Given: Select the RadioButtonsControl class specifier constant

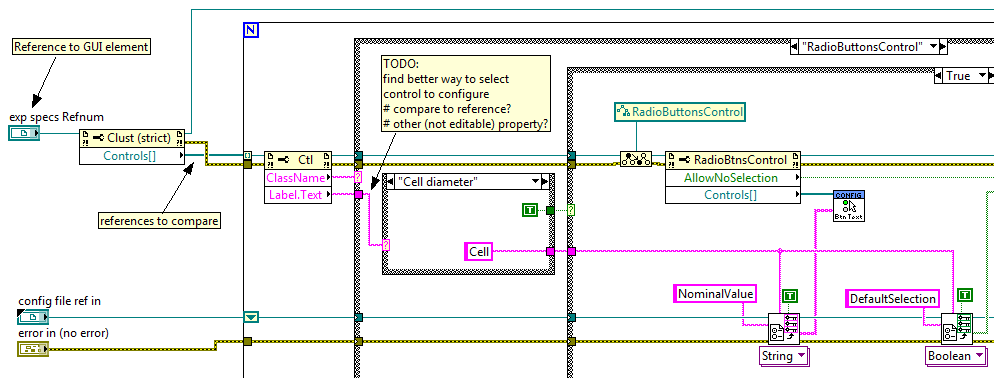Looking at the screenshot, I should [x=680, y=112].
